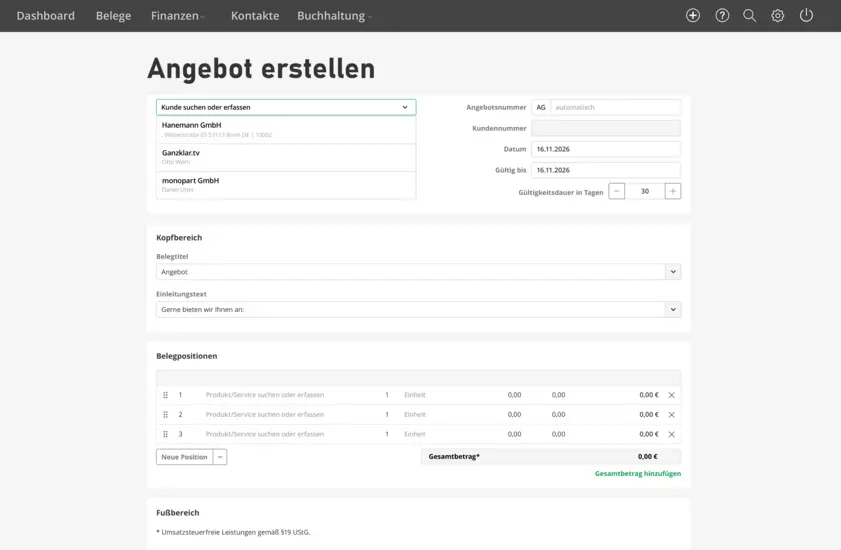The width and height of the screenshot is (841, 550).
Task: Open the arrow next to Neue Position
Action: coord(220,457)
